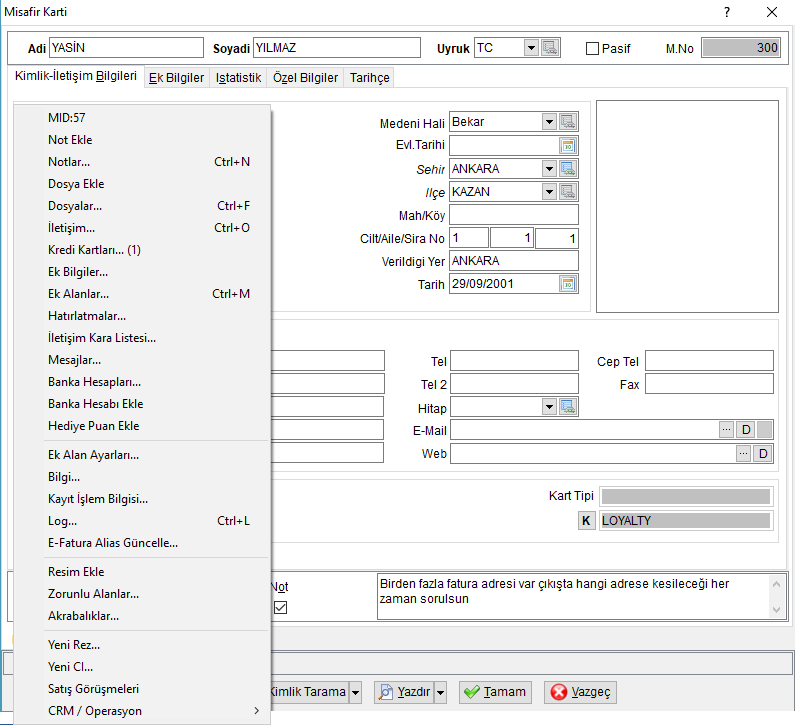Image resolution: width=795 pixels, height=725 pixels.
Task: Expand the Medeni Hali dropdown
Action: point(550,122)
